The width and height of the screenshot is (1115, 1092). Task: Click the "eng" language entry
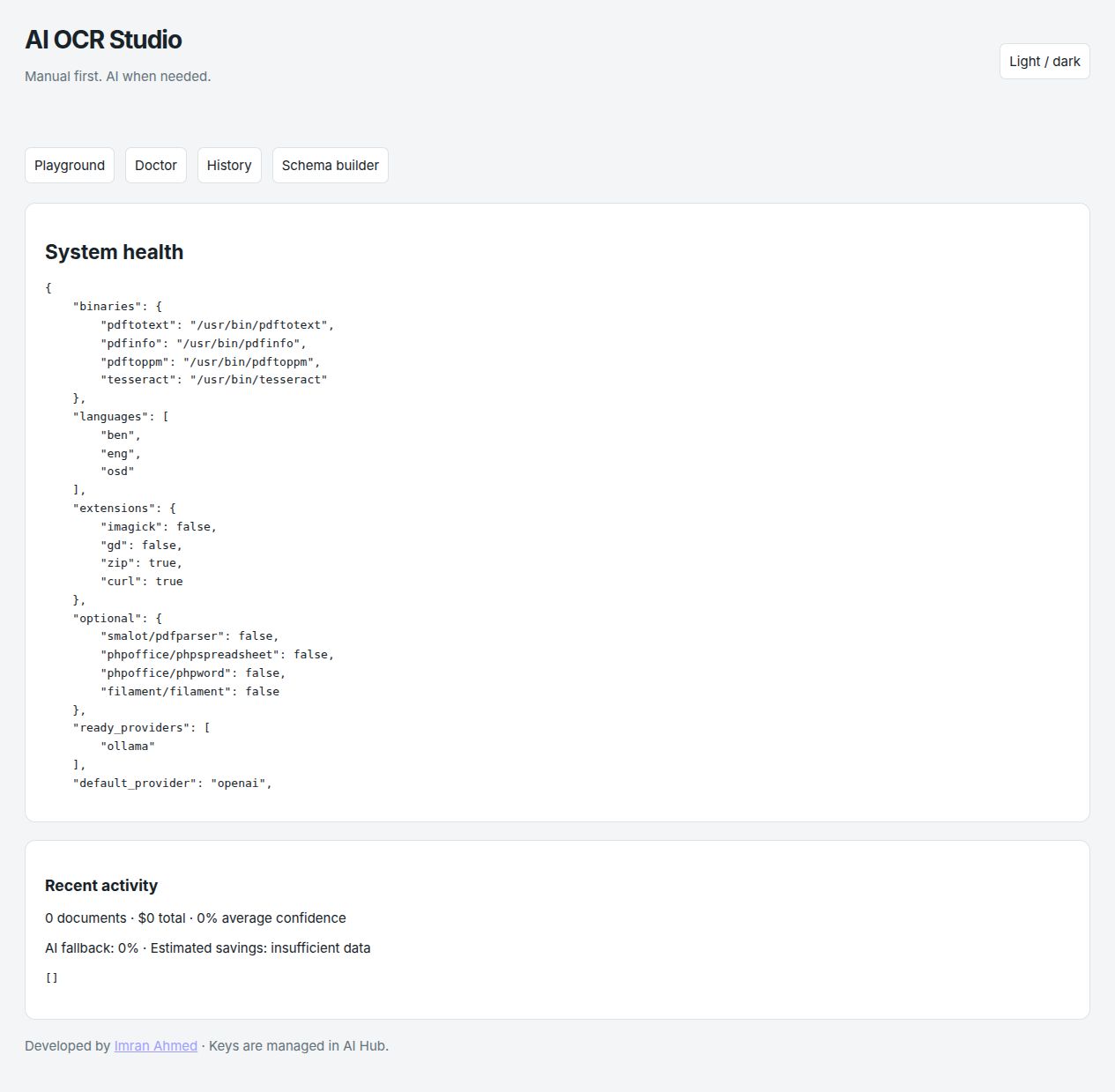coord(121,454)
